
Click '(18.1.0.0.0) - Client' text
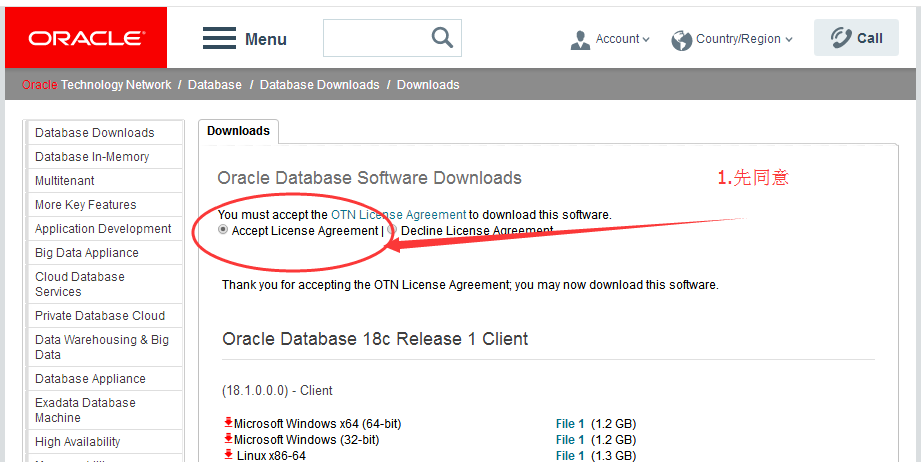277,390
